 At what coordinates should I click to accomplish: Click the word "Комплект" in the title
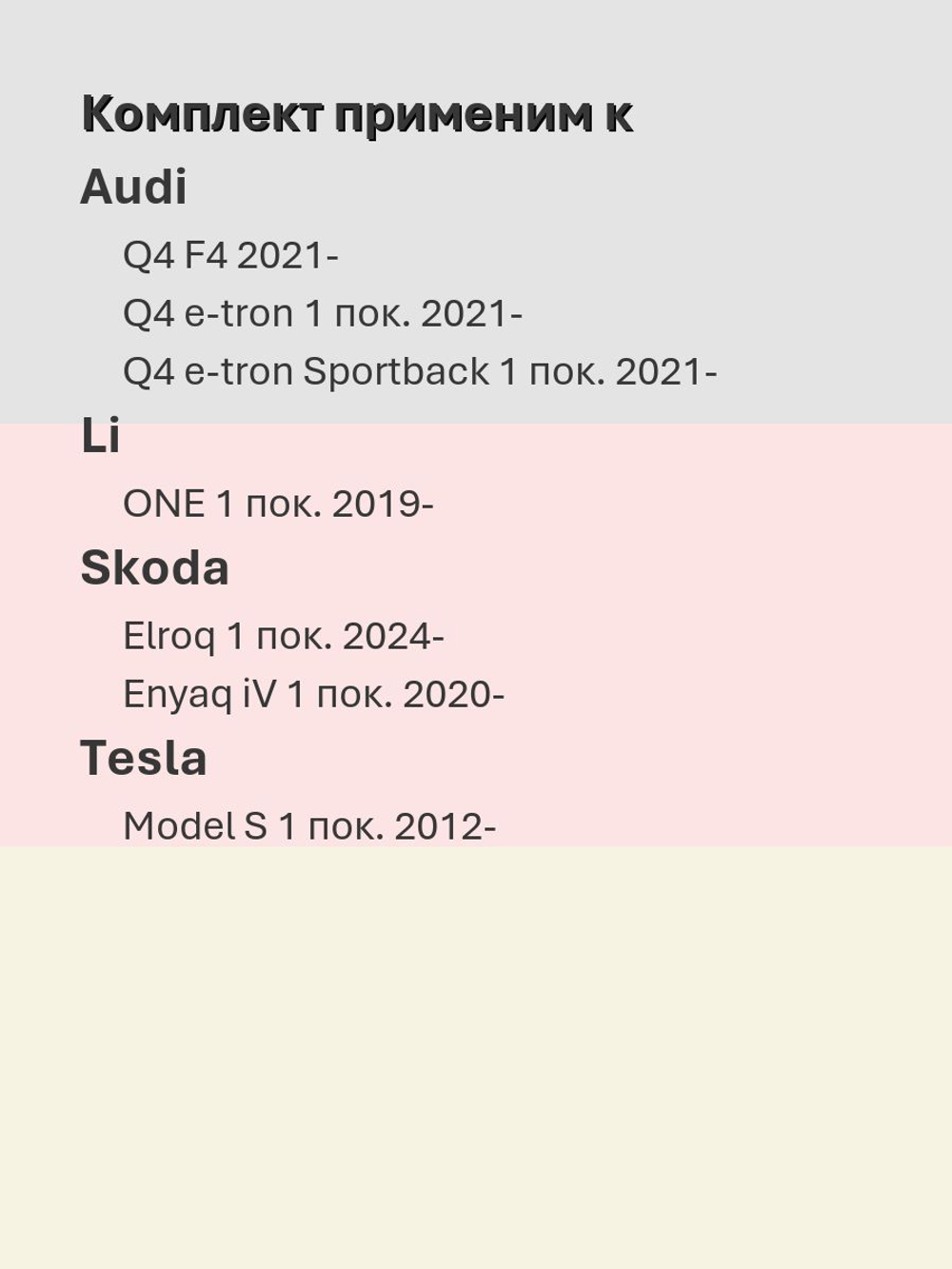pos(202,116)
